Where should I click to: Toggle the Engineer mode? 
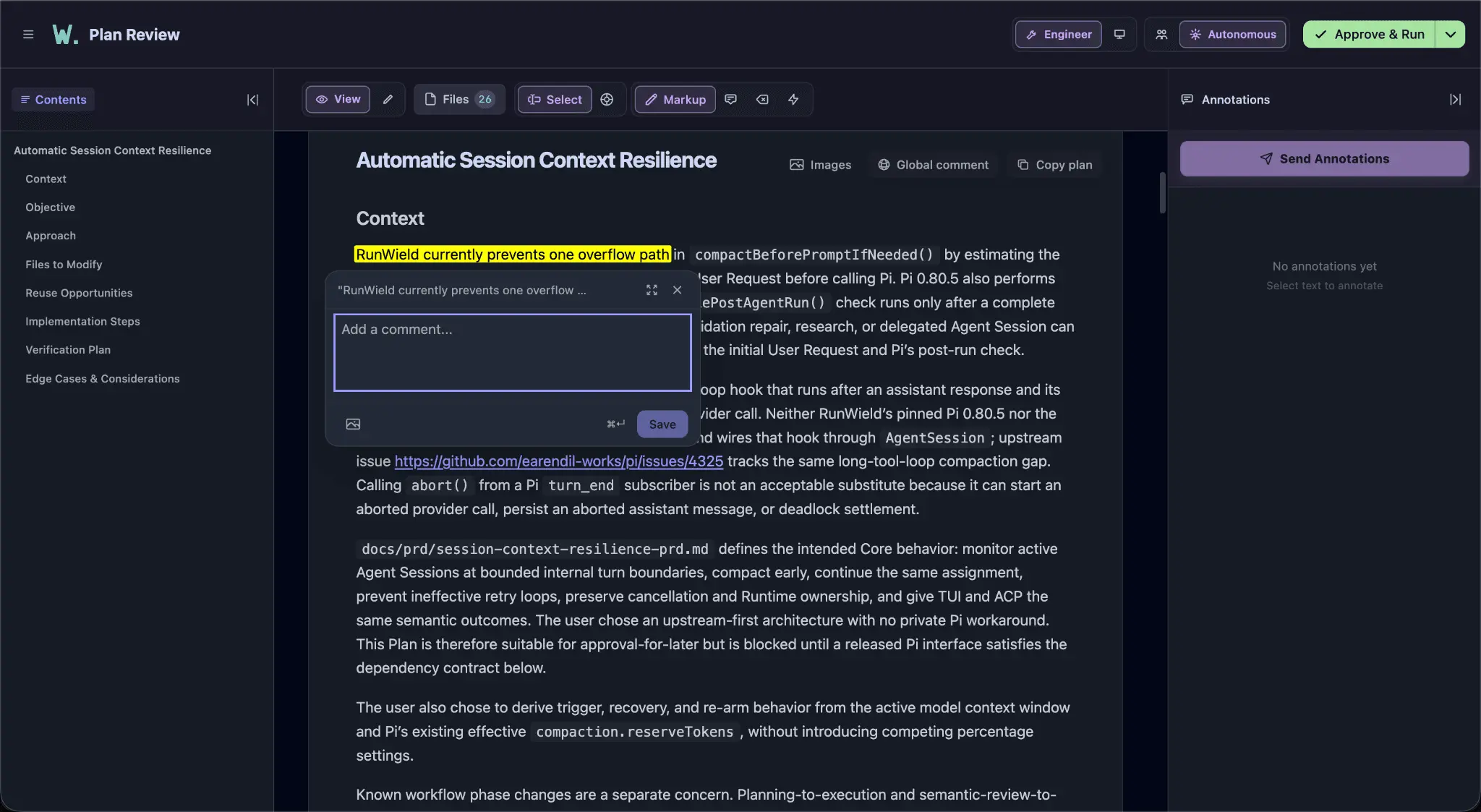tap(1059, 35)
